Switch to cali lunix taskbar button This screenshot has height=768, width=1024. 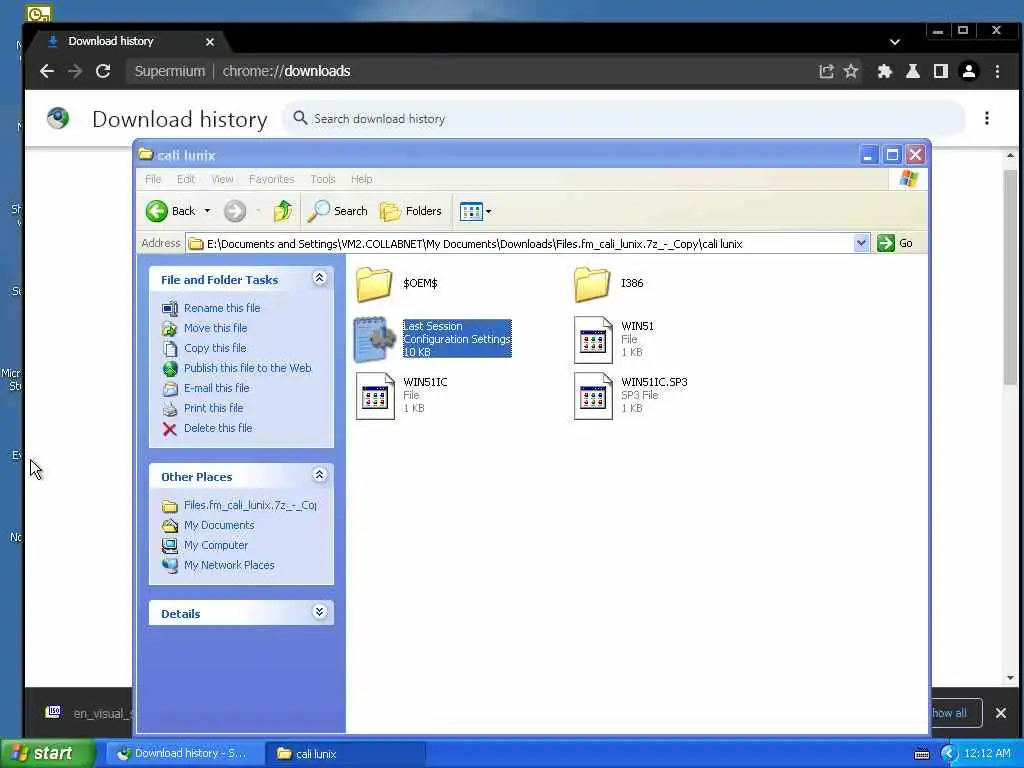point(346,754)
